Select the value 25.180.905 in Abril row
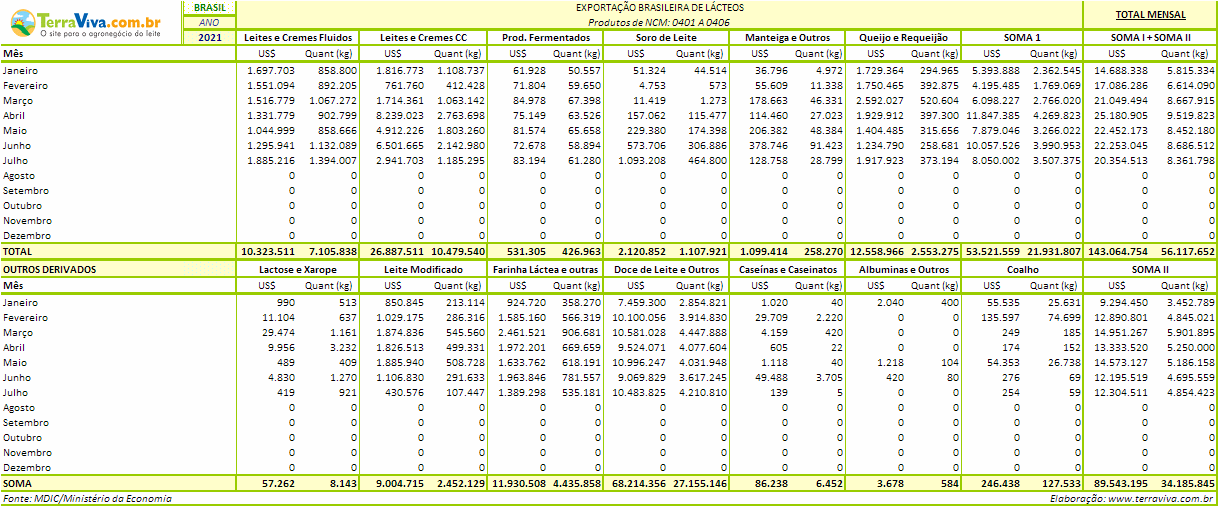This screenshot has width=1218, height=506. (x=1120, y=116)
